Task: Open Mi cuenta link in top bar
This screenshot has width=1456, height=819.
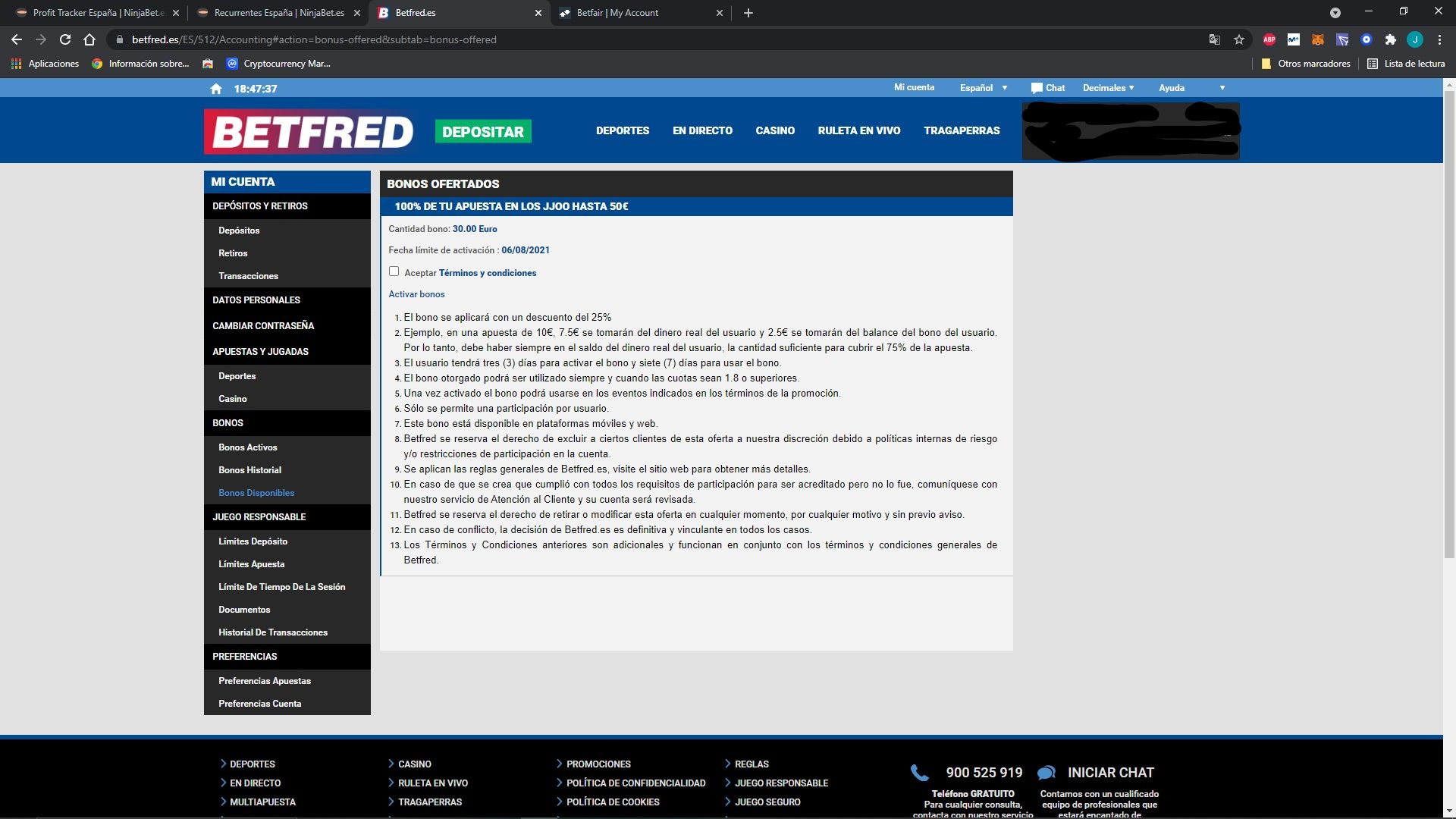Action: [914, 88]
